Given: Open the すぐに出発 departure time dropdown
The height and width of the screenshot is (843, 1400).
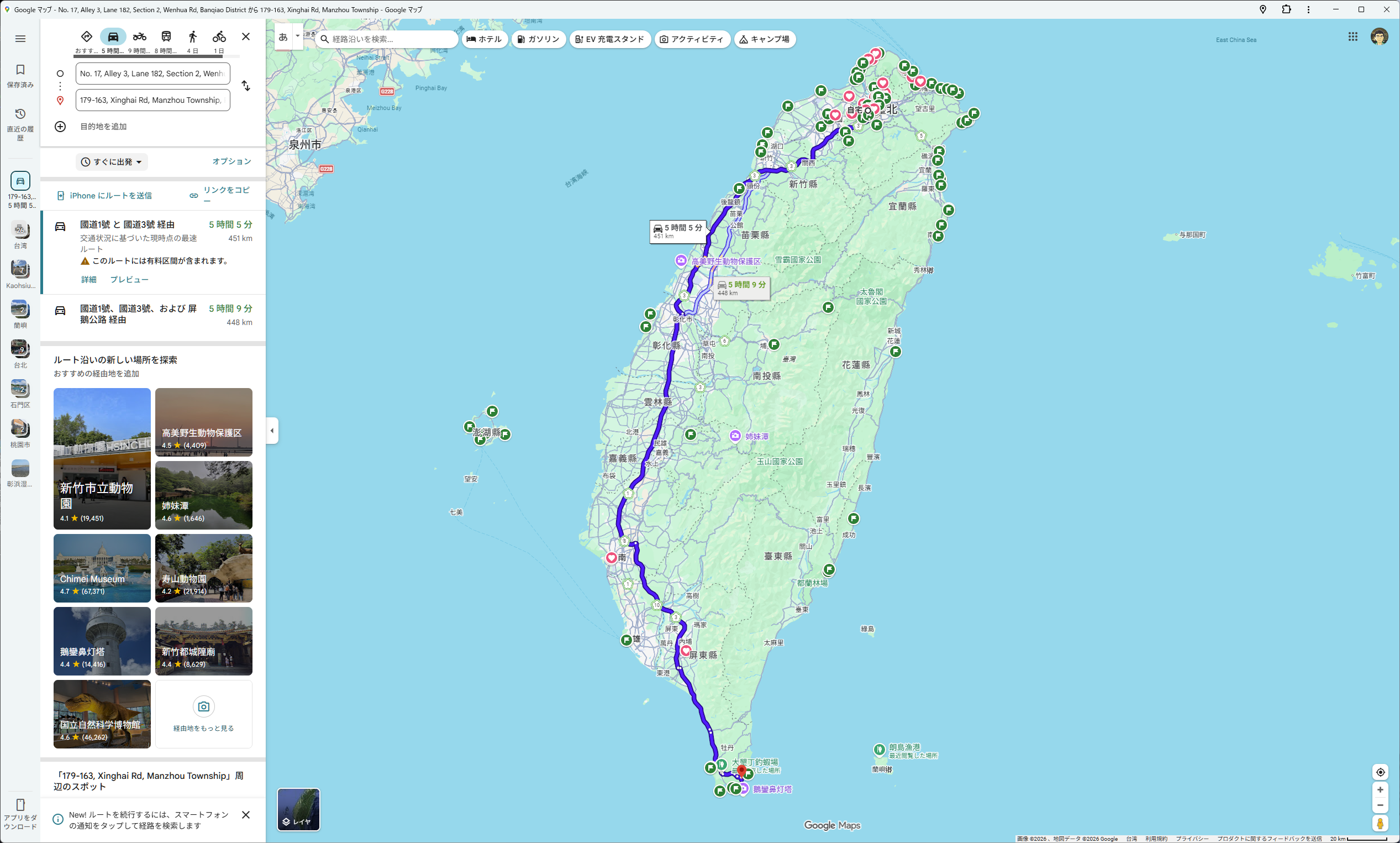Looking at the screenshot, I should pos(112,162).
